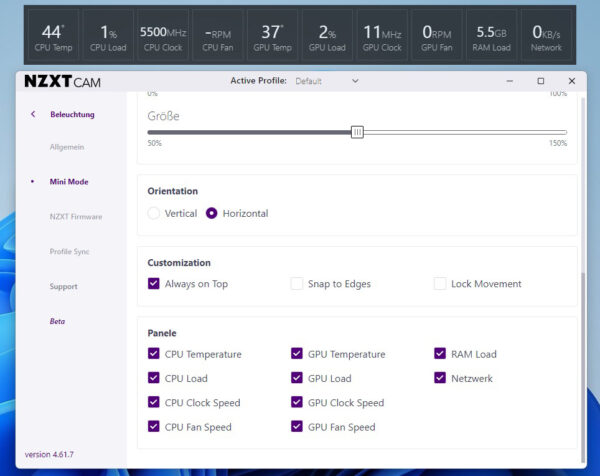Uncheck Always on Top
The width and height of the screenshot is (600, 476).
click(153, 284)
